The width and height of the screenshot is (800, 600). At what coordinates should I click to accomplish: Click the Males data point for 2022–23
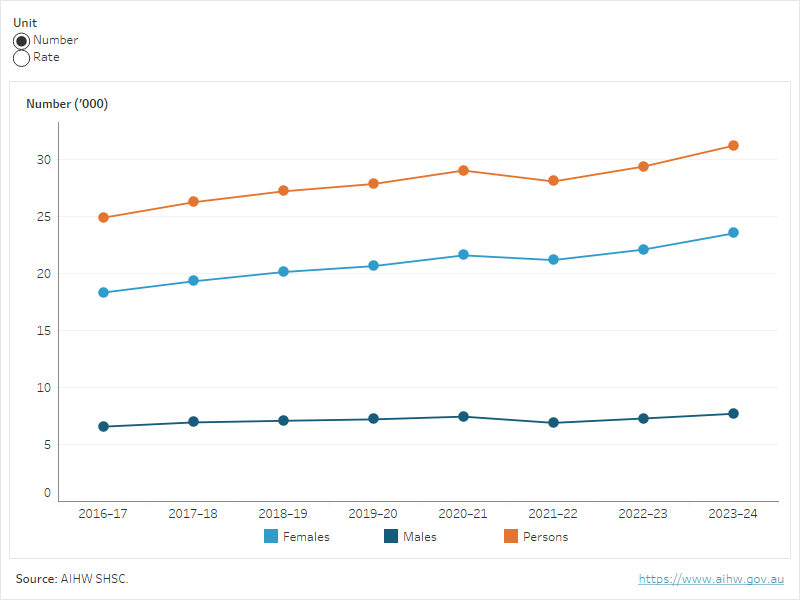click(x=643, y=419)
